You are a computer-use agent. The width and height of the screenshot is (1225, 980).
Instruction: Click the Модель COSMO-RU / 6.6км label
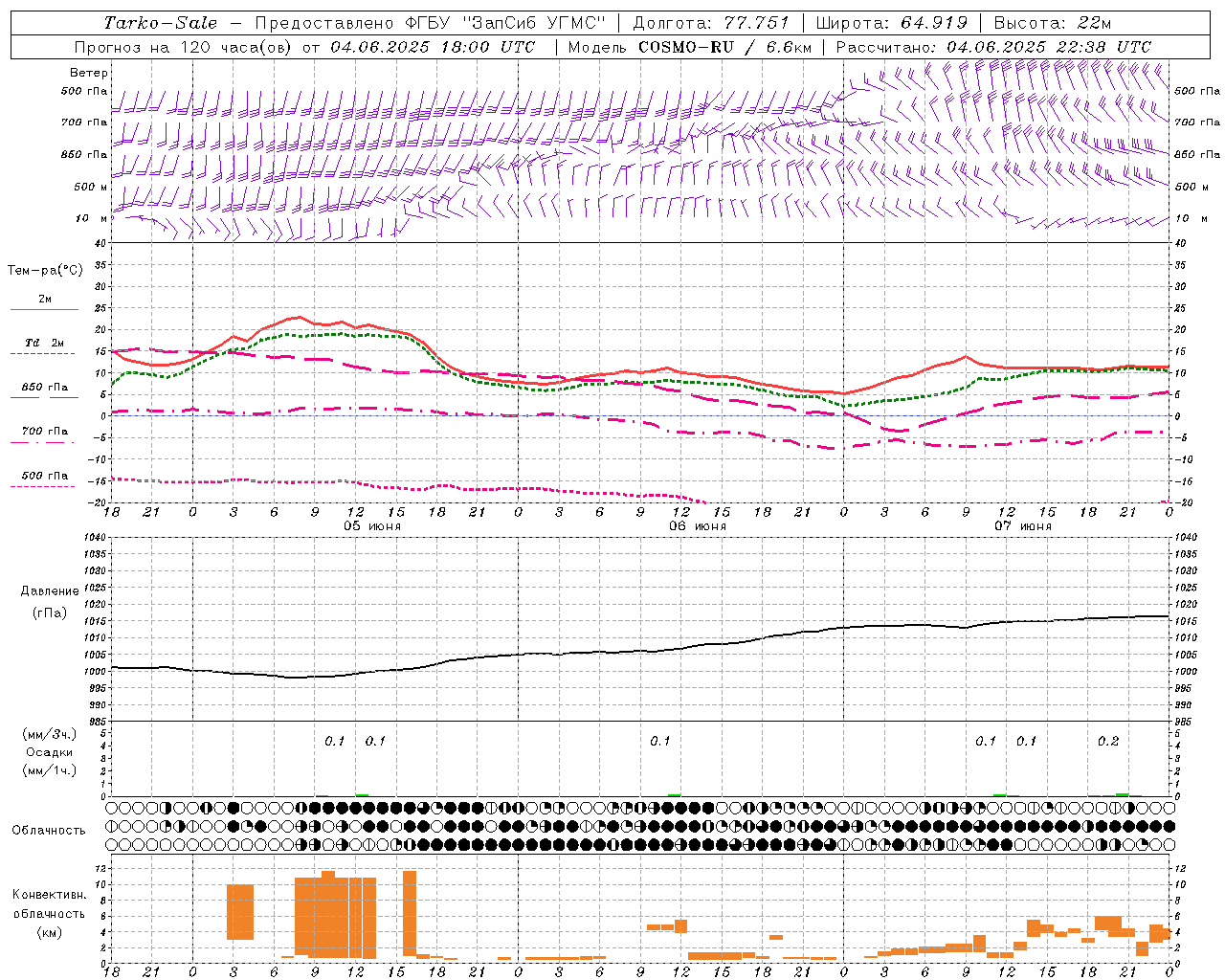pos(690,47)
